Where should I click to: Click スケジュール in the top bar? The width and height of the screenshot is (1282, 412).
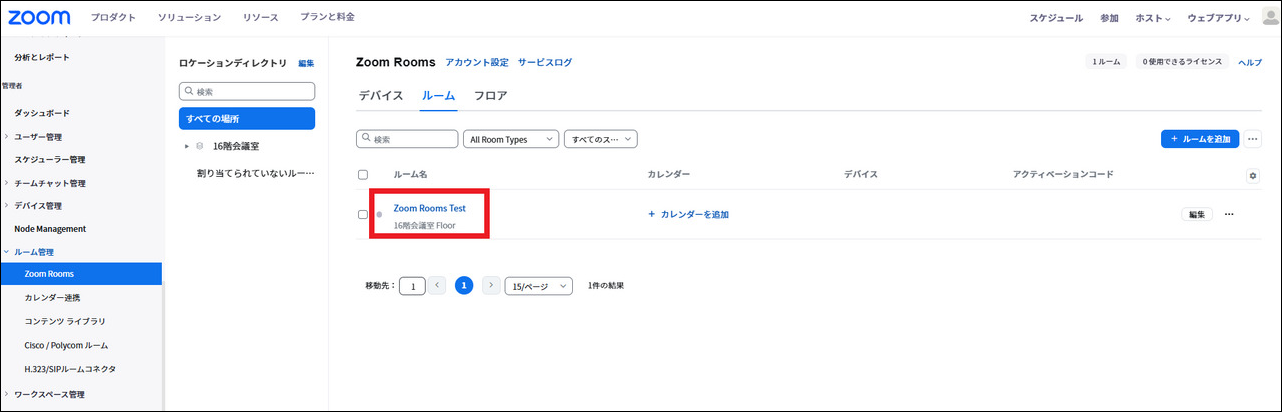pyautogui.click(x=1056, y=18)
